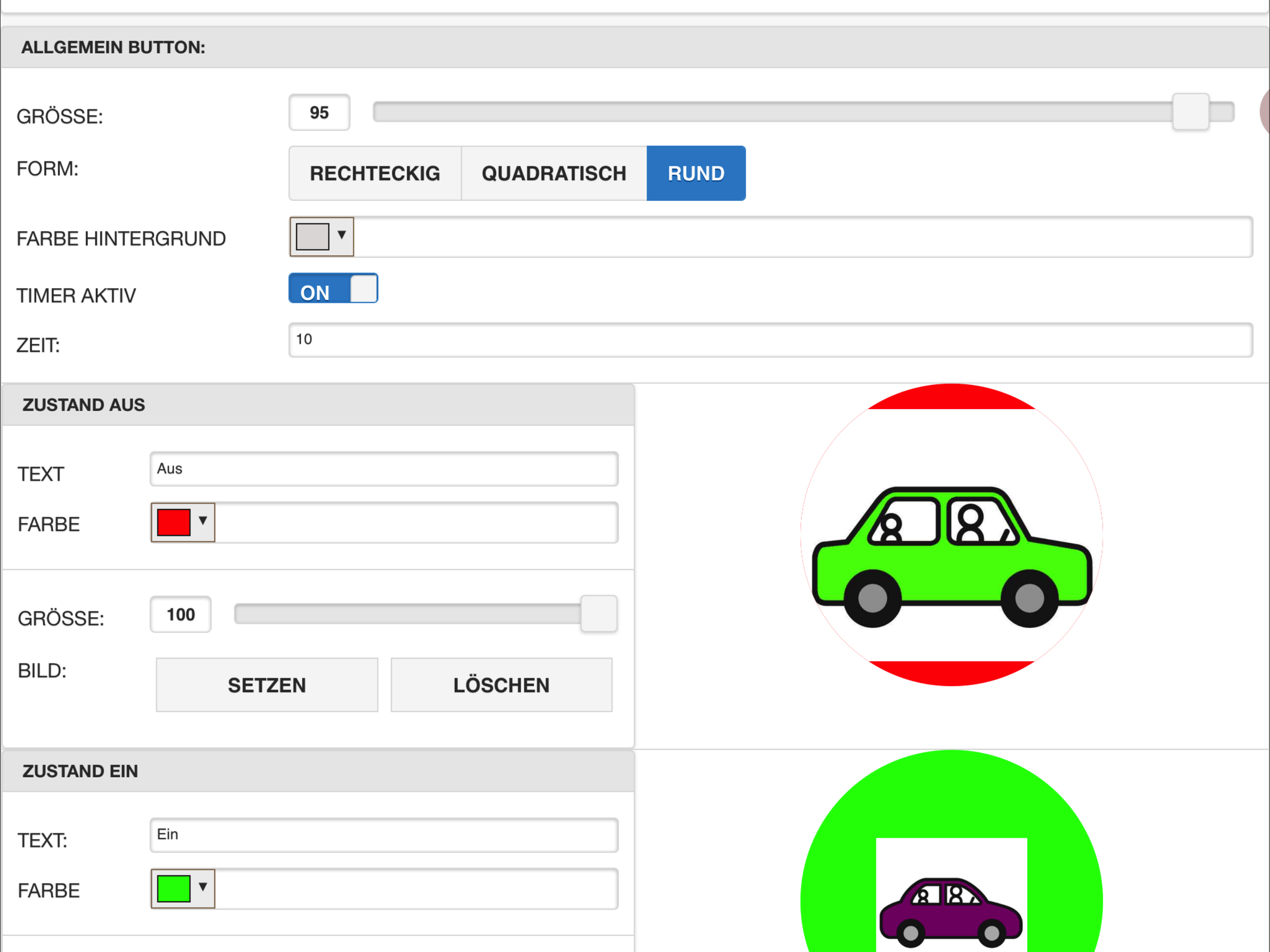Select the RUND form option
This screenshot has width=1270, height=952.
696,173
